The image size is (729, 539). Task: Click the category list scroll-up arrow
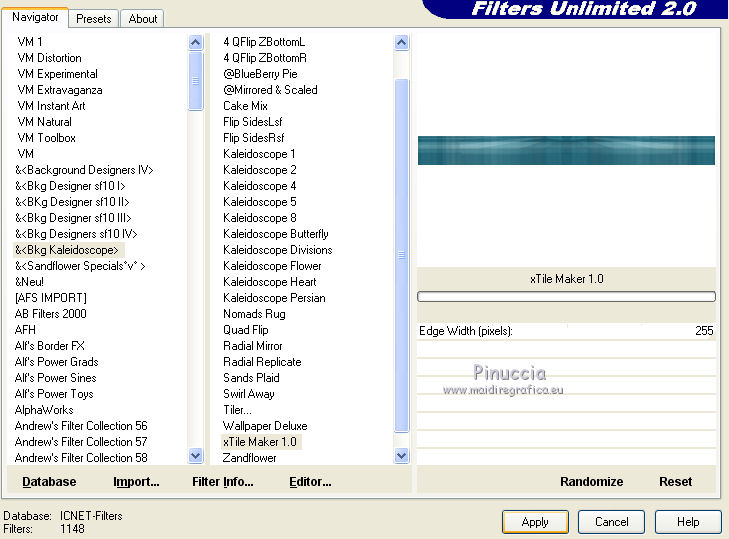(196, 43)
